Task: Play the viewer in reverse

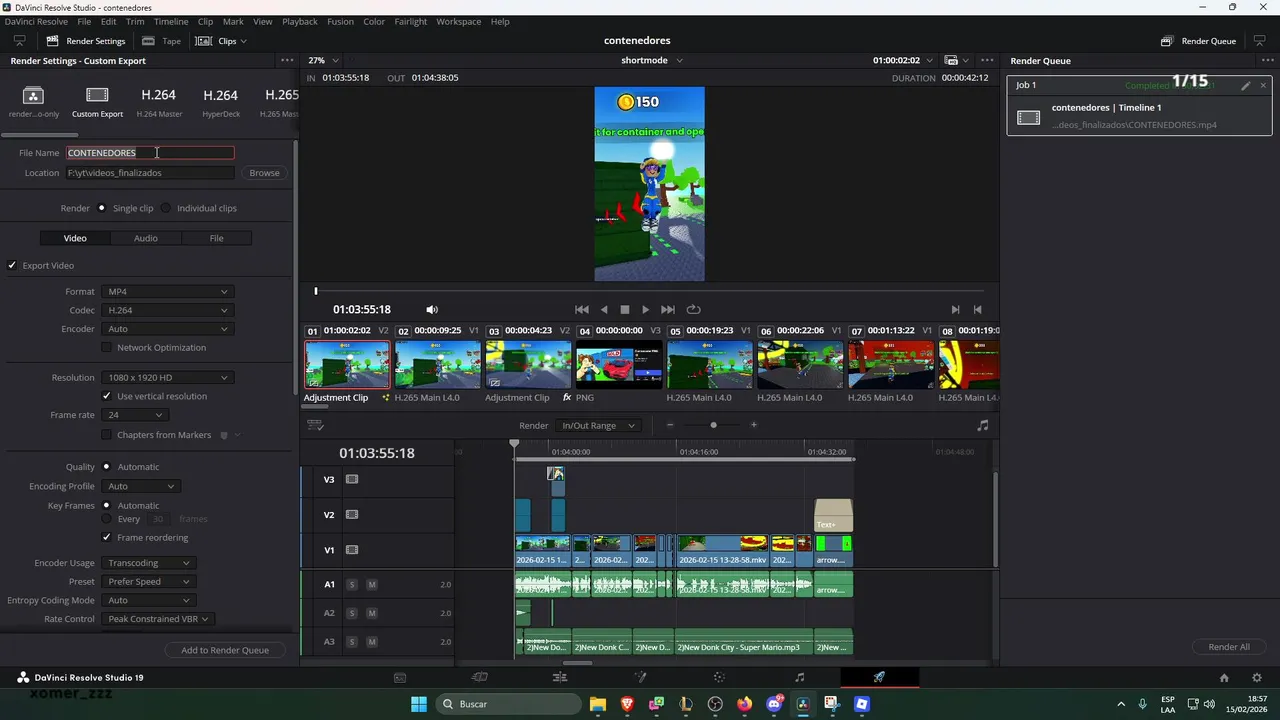Action: coord(604,310)
